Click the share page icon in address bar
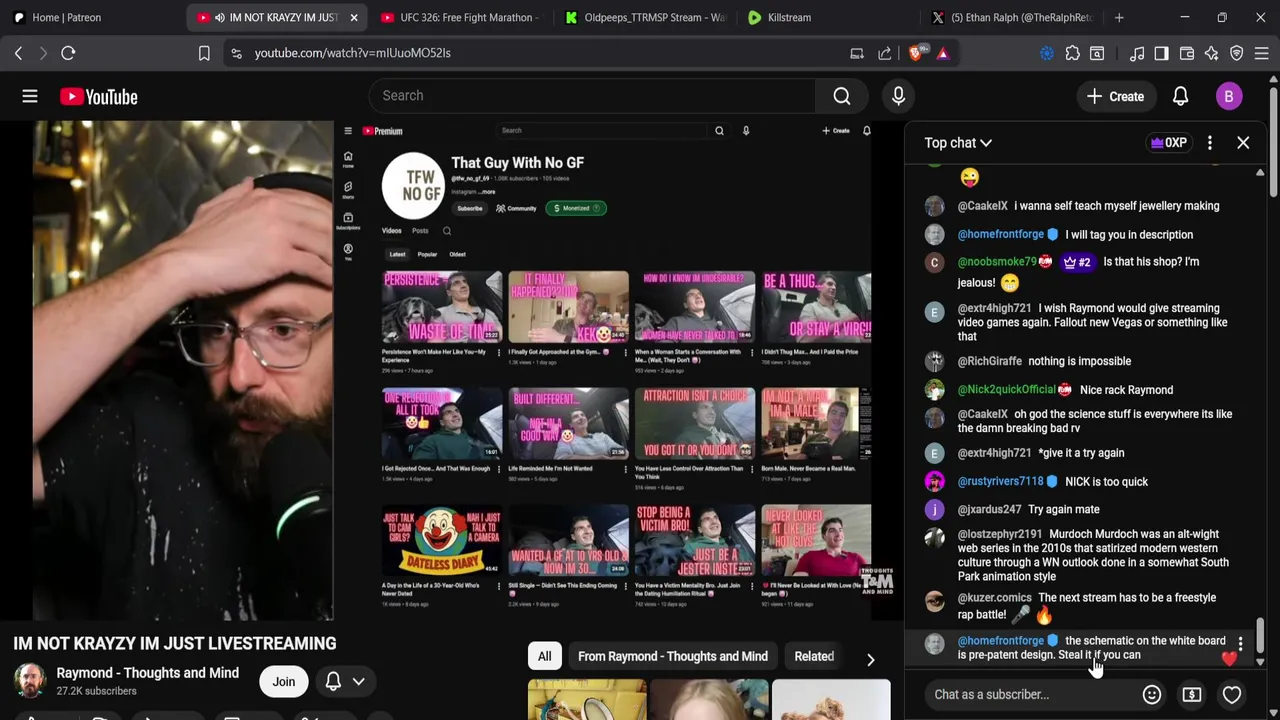This screenshot has width=1280, height=720. 885,53
